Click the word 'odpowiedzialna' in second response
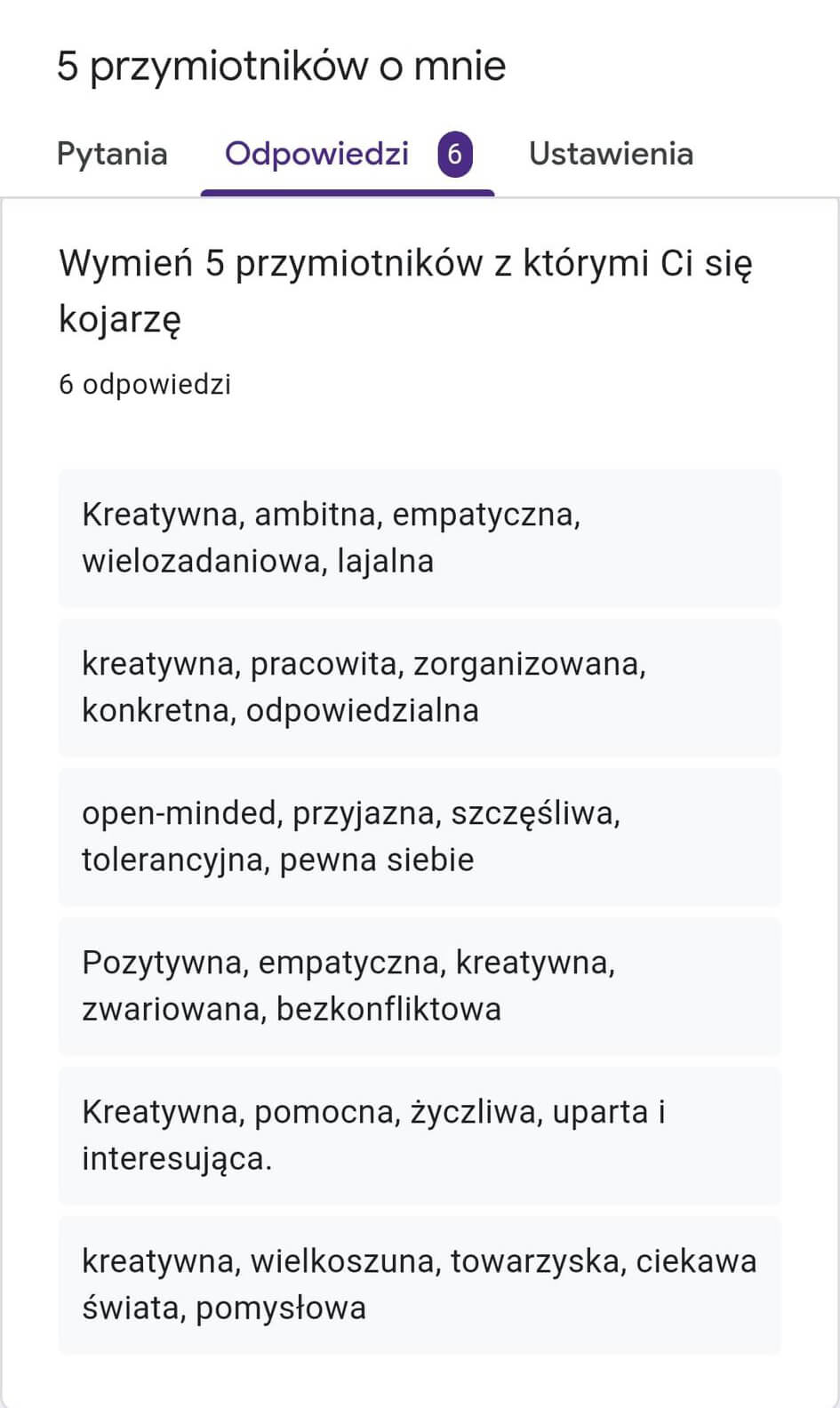The height and width of the screenshot is (1408, 840). pyautogui.click(x=363, y=710)
